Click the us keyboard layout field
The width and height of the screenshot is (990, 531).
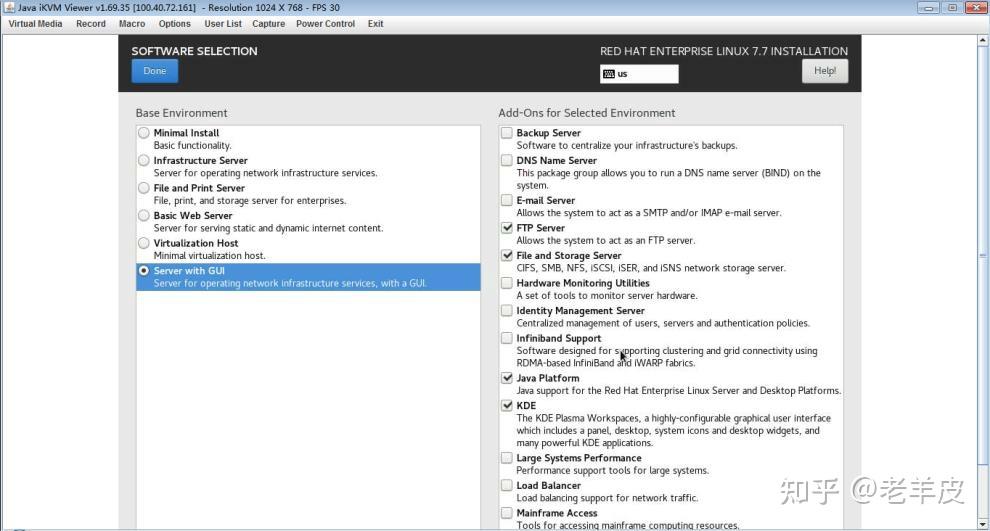tap(639, 74)
